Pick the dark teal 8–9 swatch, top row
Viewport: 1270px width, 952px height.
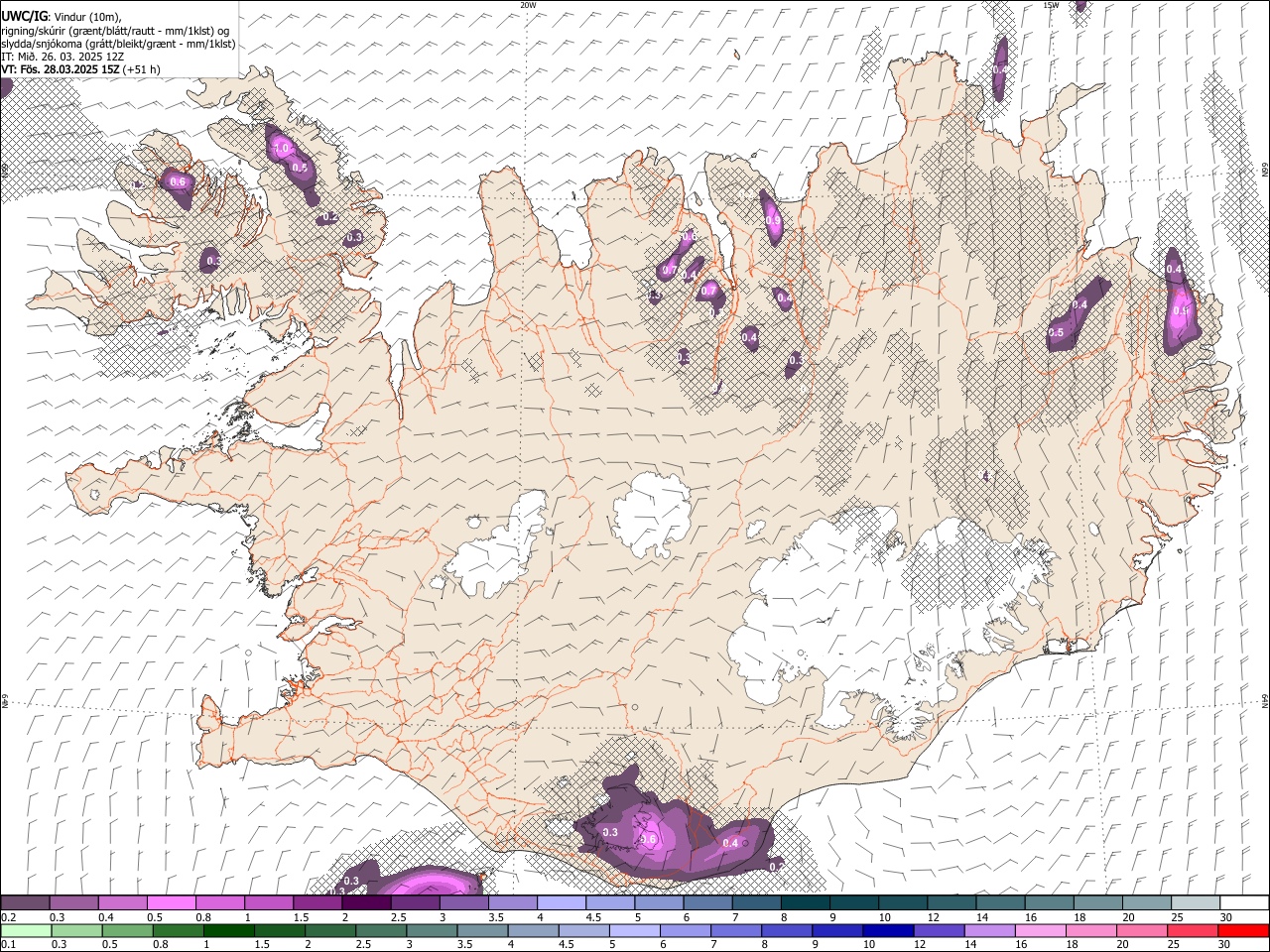click(806, 903)
